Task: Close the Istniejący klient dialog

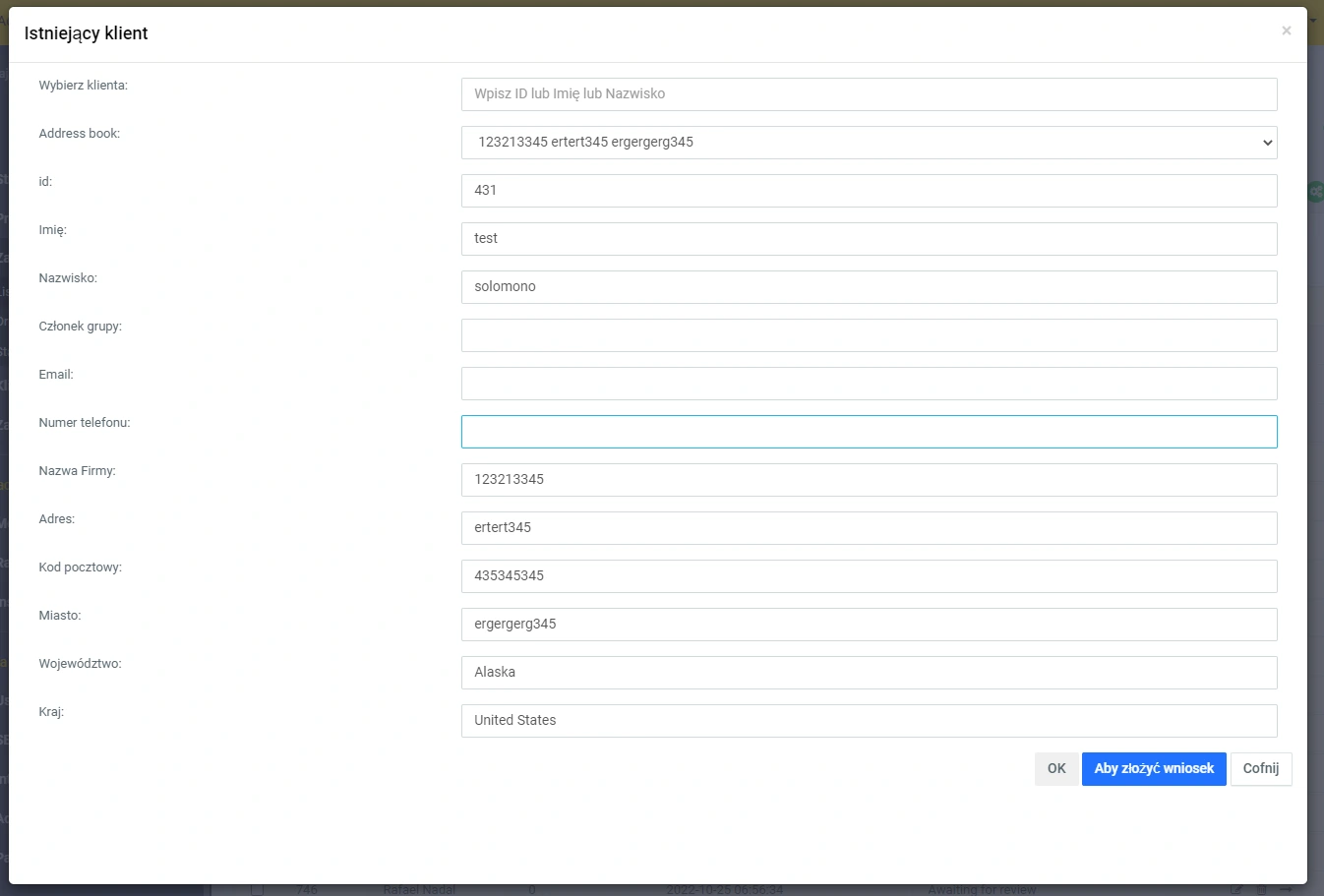Action: (x=1286, y=31)
